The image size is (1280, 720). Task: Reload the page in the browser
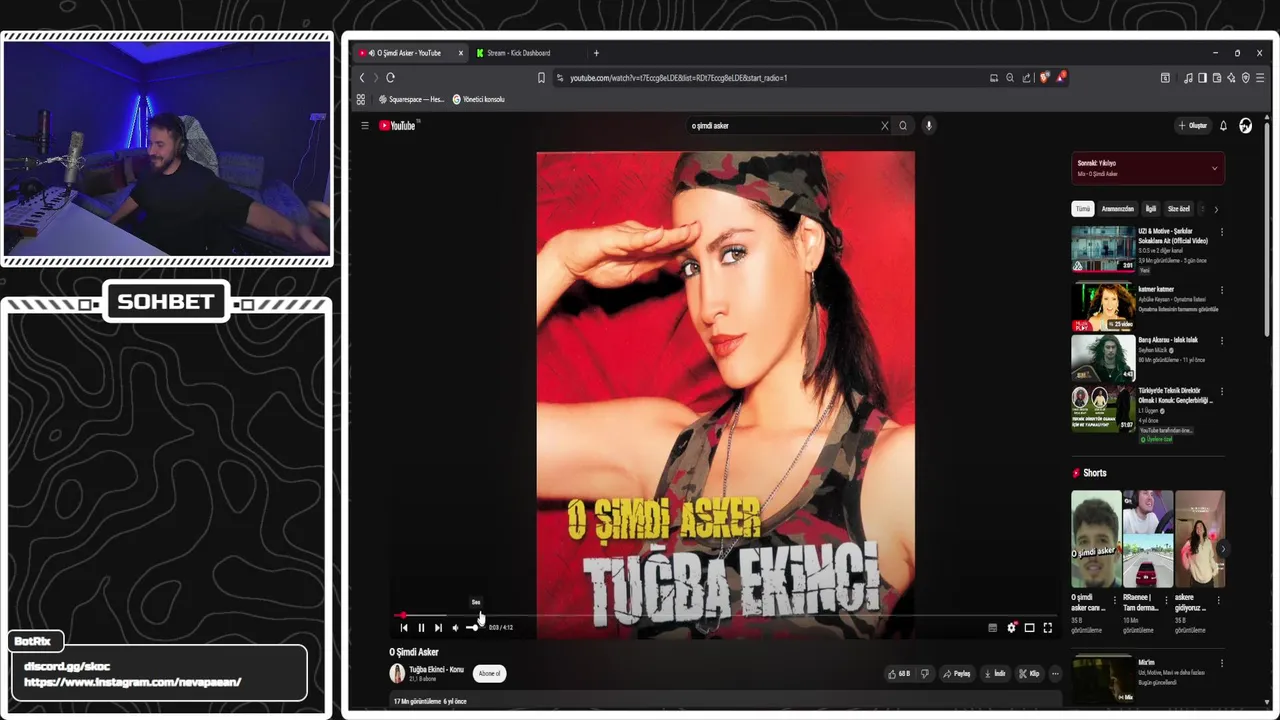coord(390,78)
